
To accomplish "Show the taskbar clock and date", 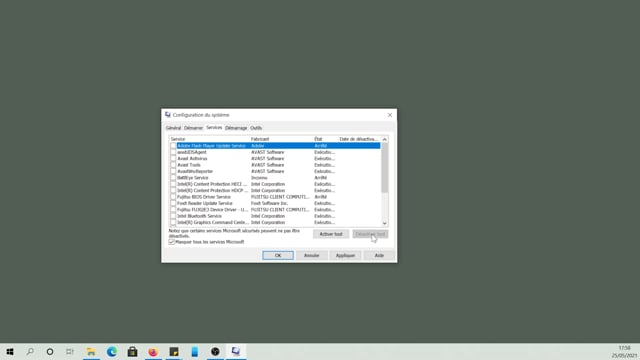I will point(624,352).
